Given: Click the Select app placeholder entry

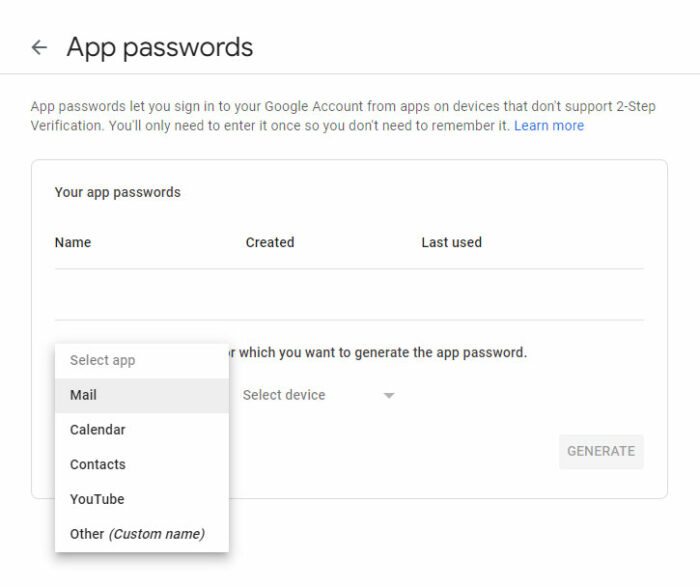Looking at the screenshot, I should (142, 360).
